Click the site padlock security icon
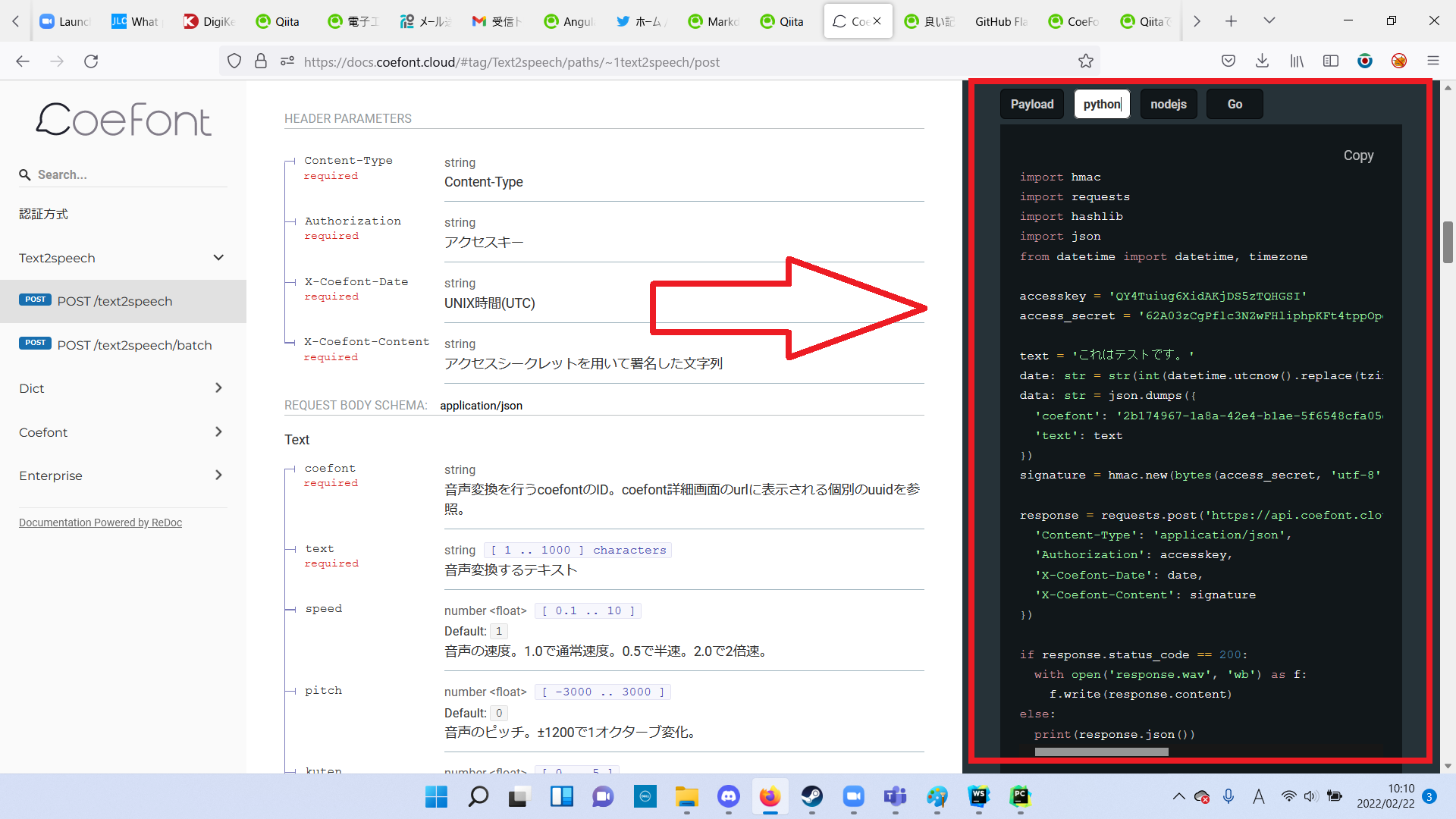The width and height of the screenshot is (1456, 819). point(261,61)
